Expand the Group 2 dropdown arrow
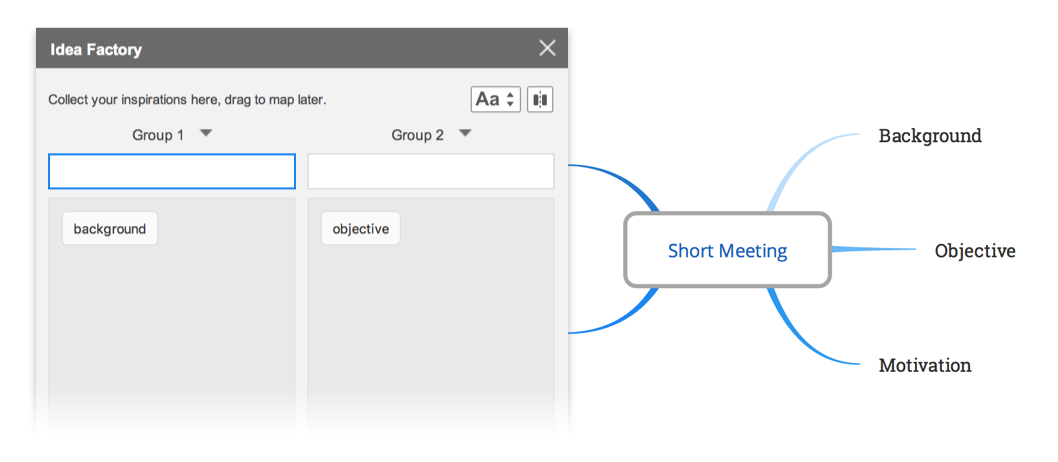This screenshot has width=1058, height=462. pyautogui.click(x=465, y=133)
